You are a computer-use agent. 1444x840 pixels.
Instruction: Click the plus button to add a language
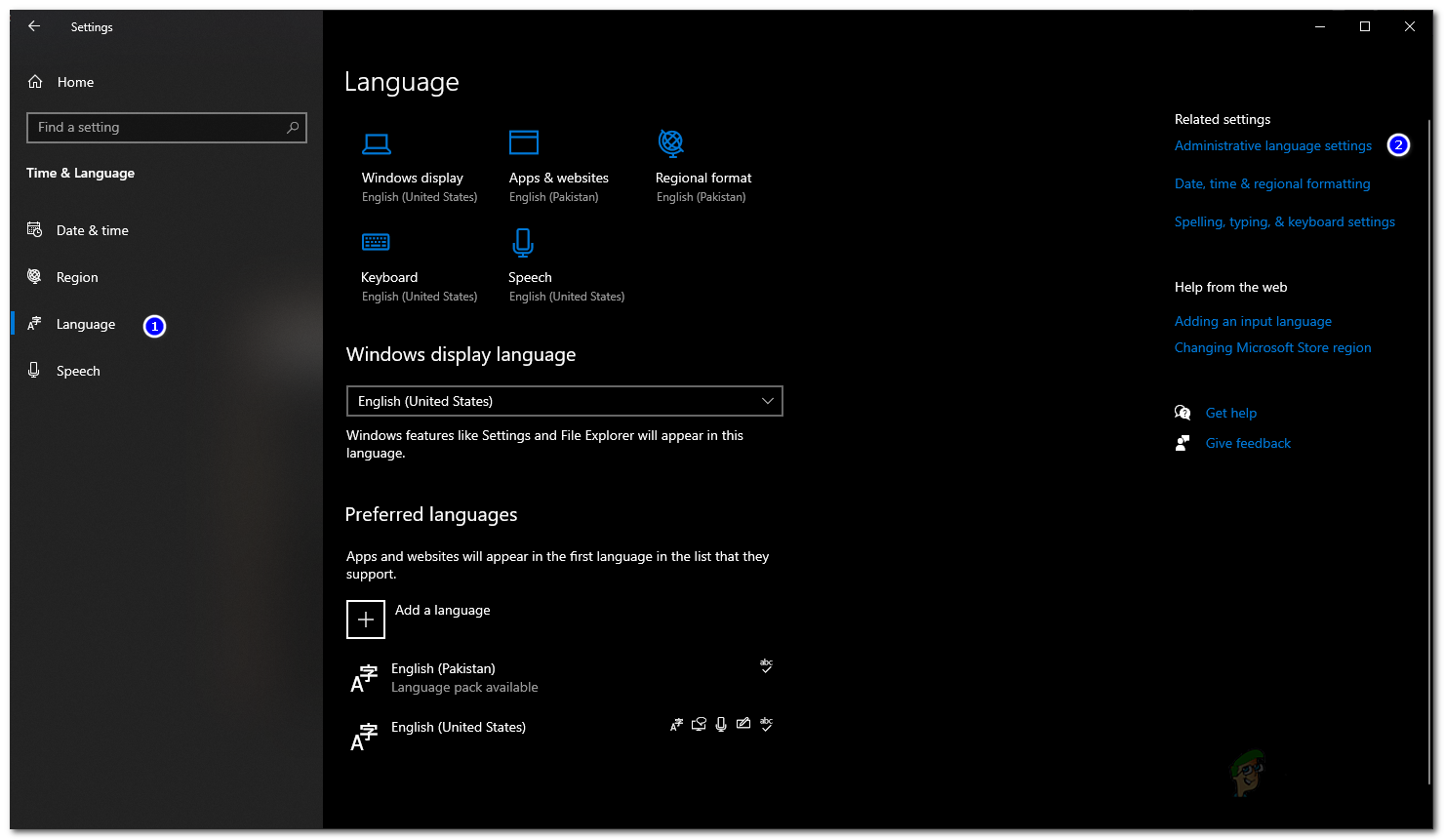(x=366, y=620)
